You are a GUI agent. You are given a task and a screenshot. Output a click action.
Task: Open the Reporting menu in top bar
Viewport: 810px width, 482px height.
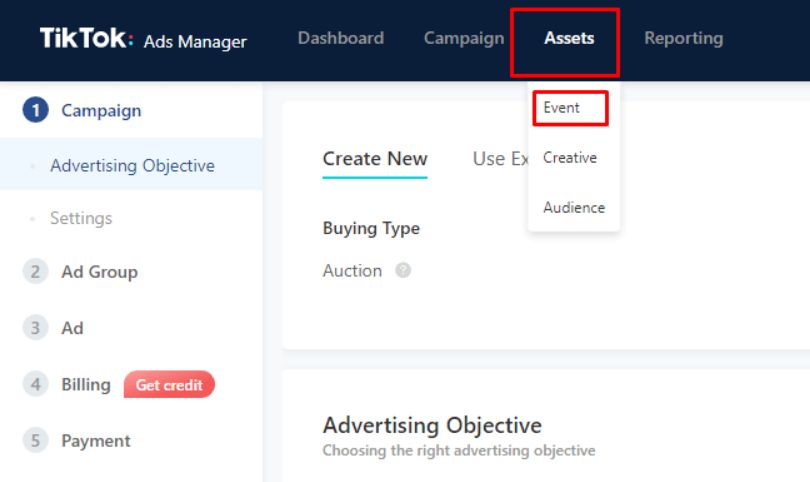click(683, 38)
